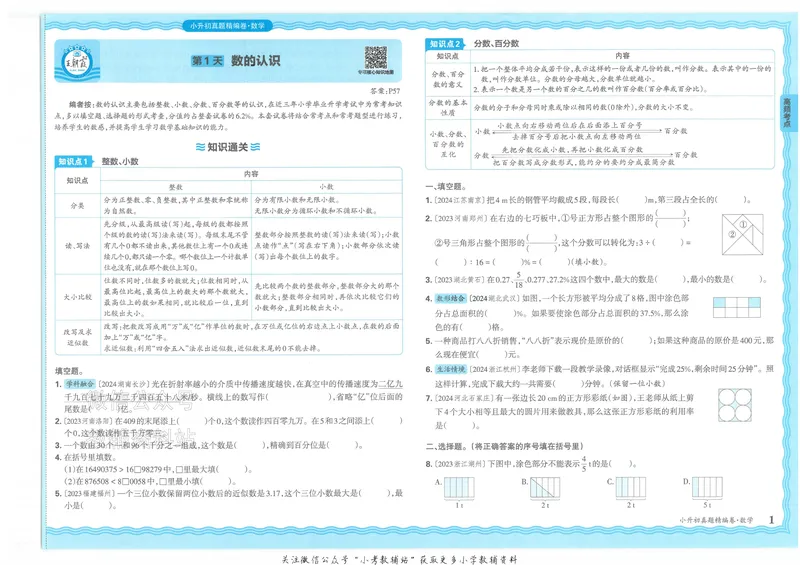
Task: Click the 小数 column header
Action: (327, 187)
